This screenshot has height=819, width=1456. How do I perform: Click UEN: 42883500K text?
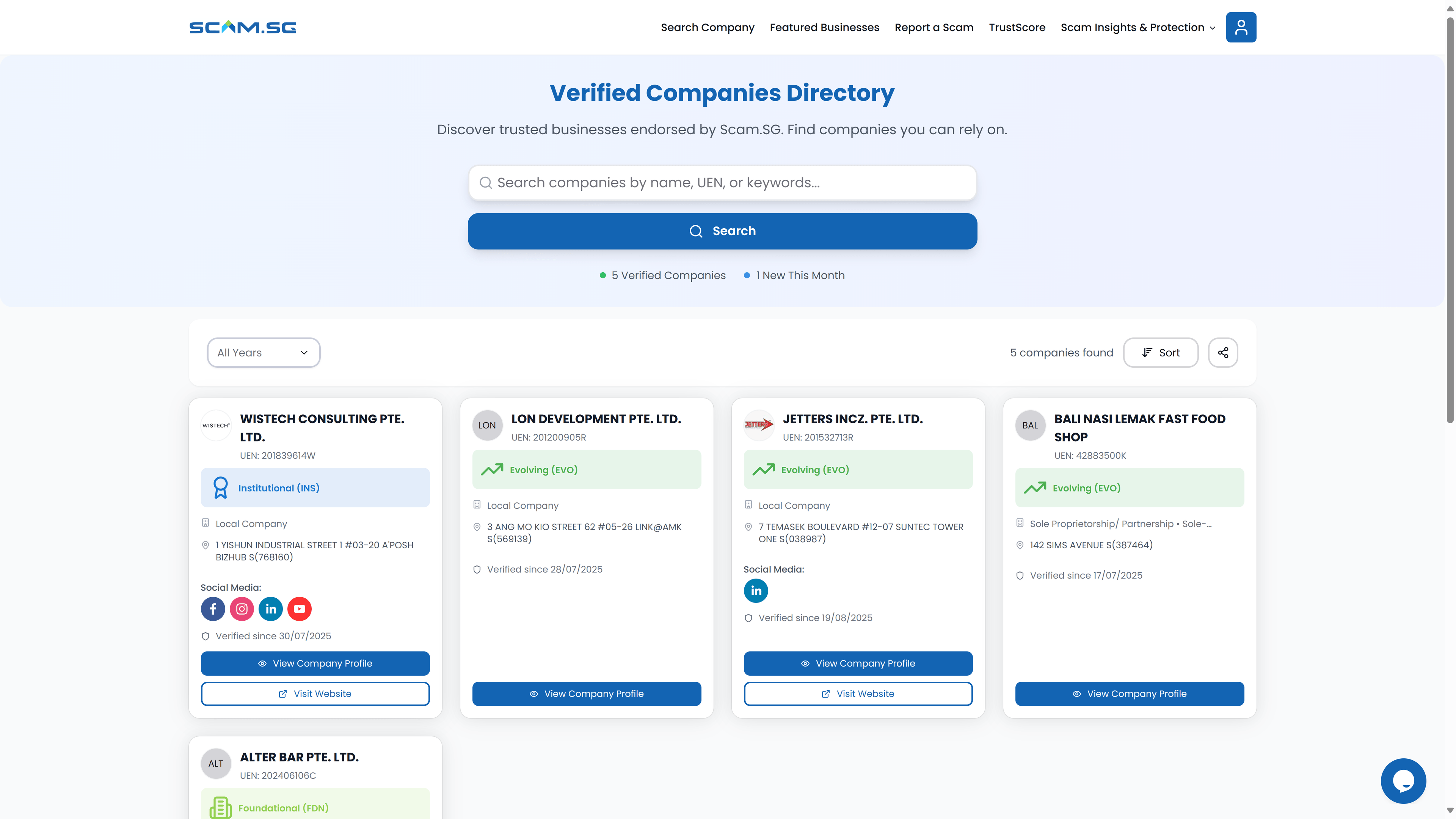coord(1090,455)
